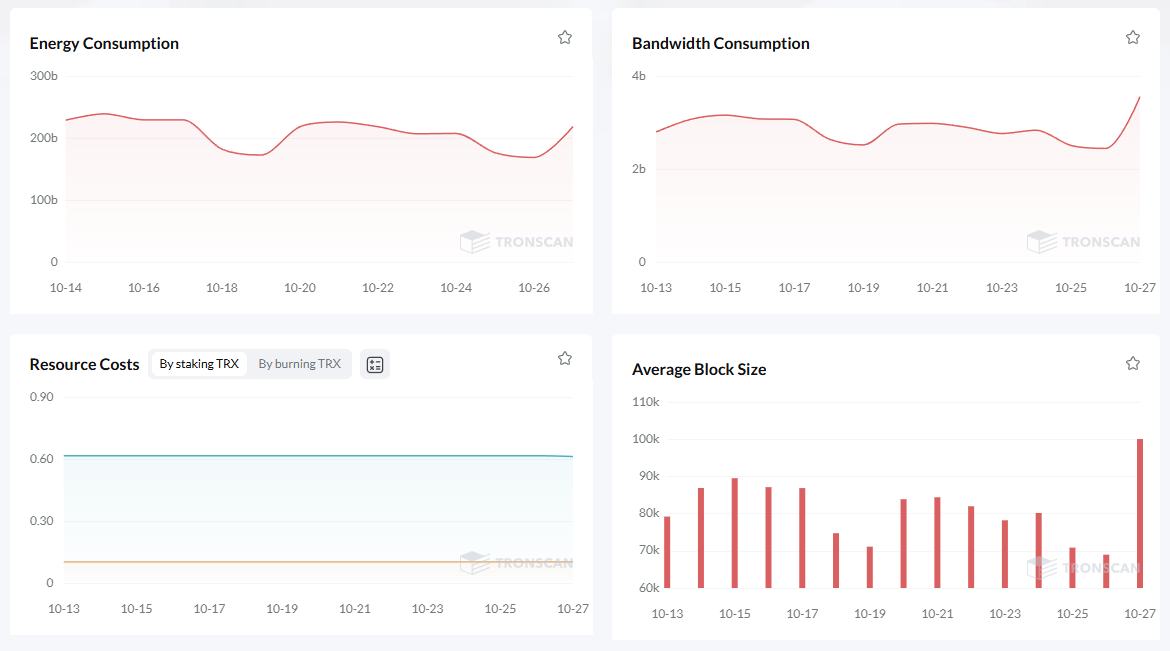Screen dimensions: 1170x651
Task: Click the star icon on Resource Costs
Action: 565,358
